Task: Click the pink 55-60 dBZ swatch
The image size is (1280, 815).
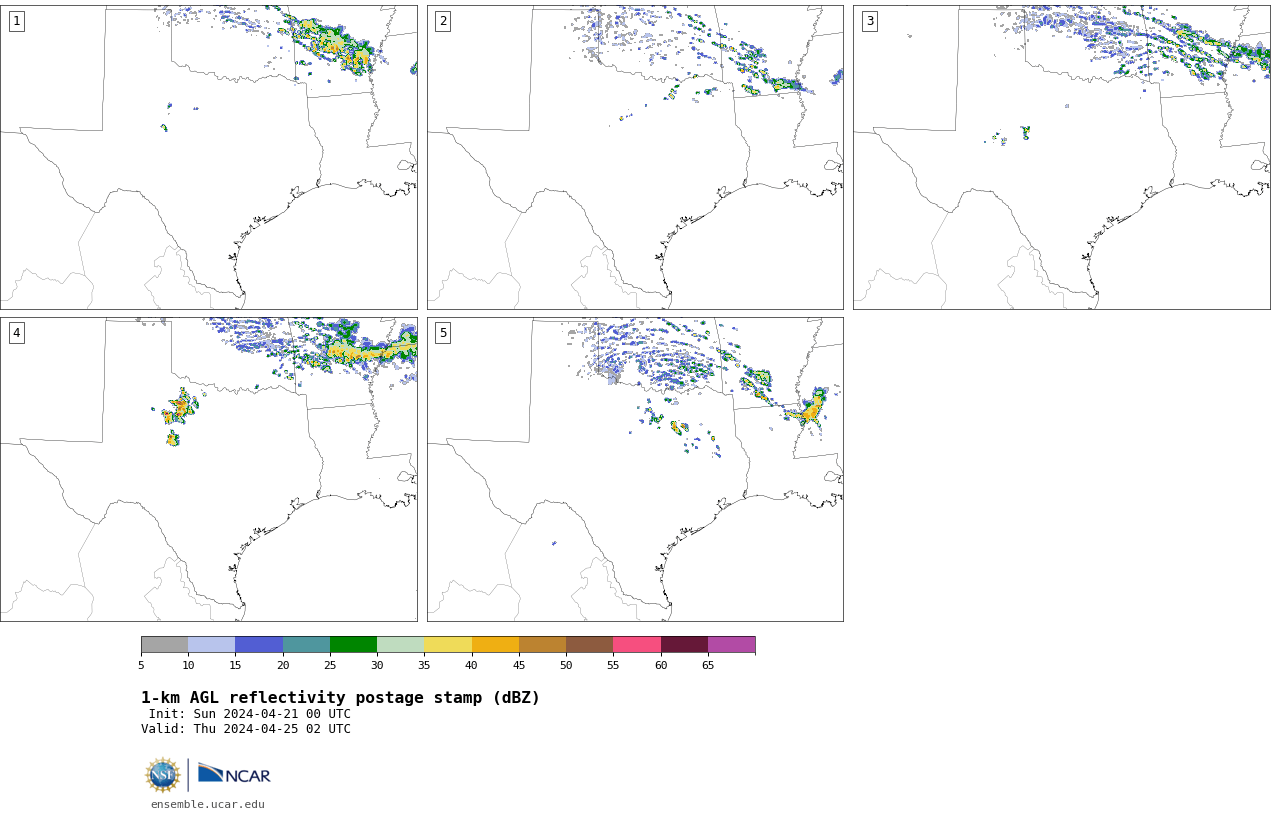Action: point(637,645)
